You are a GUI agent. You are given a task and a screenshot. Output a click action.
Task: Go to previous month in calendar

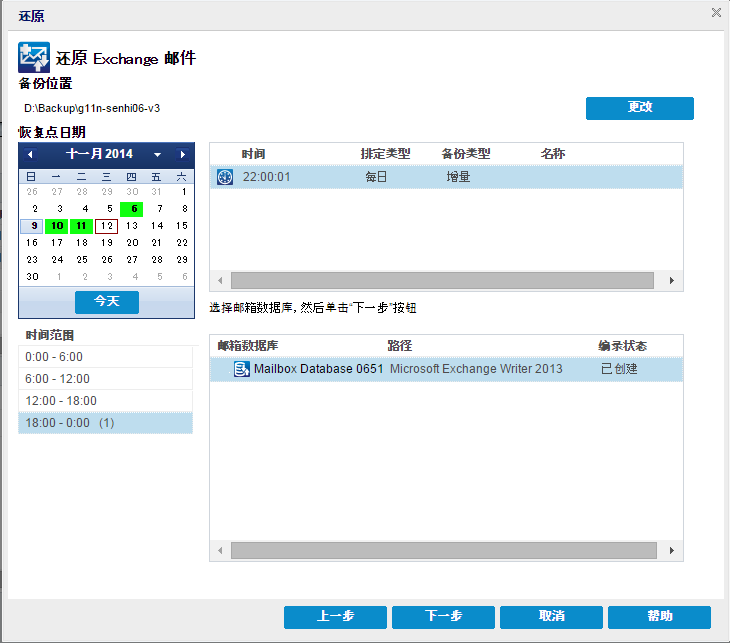[x=30, y=154]
